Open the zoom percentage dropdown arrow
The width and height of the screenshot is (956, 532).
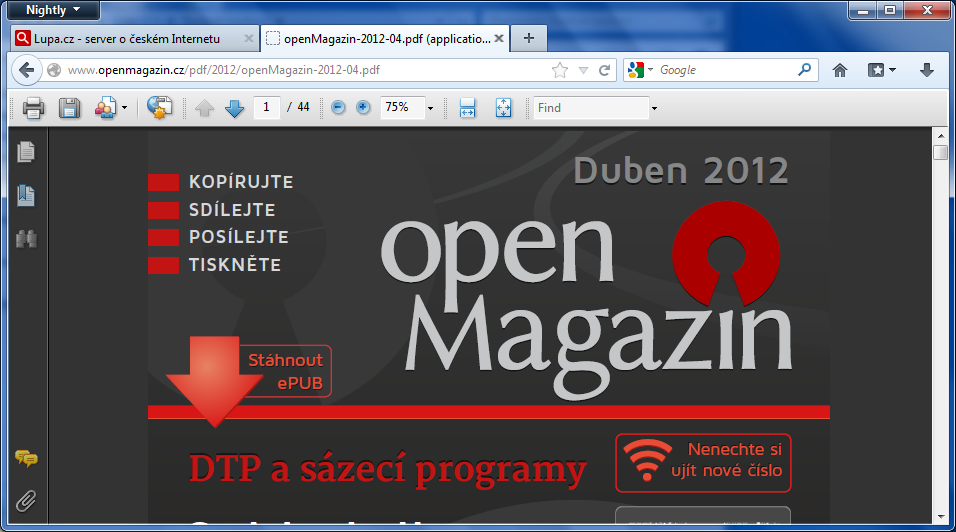(430, 108)
